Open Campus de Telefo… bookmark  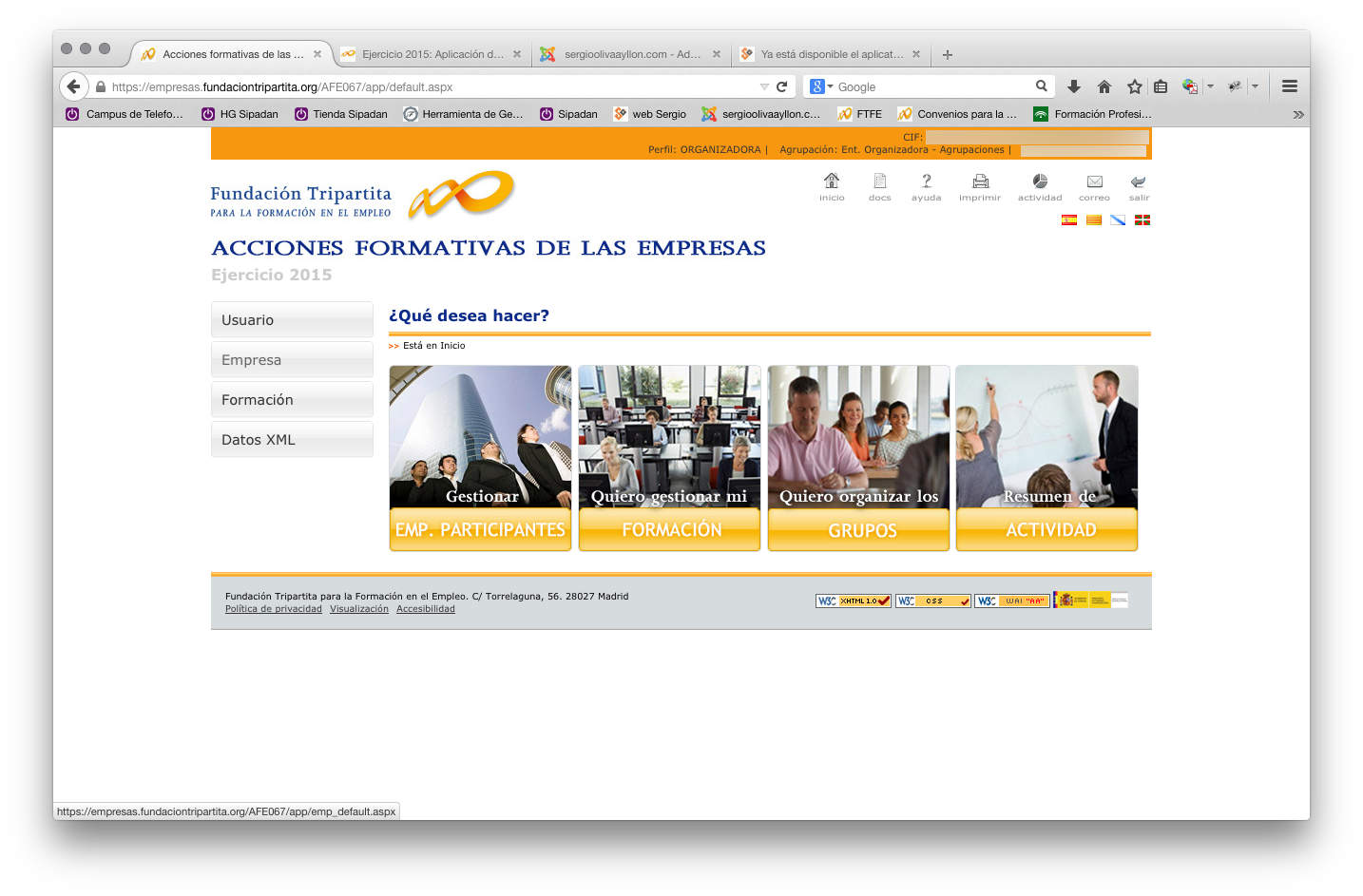pos(125,114)
